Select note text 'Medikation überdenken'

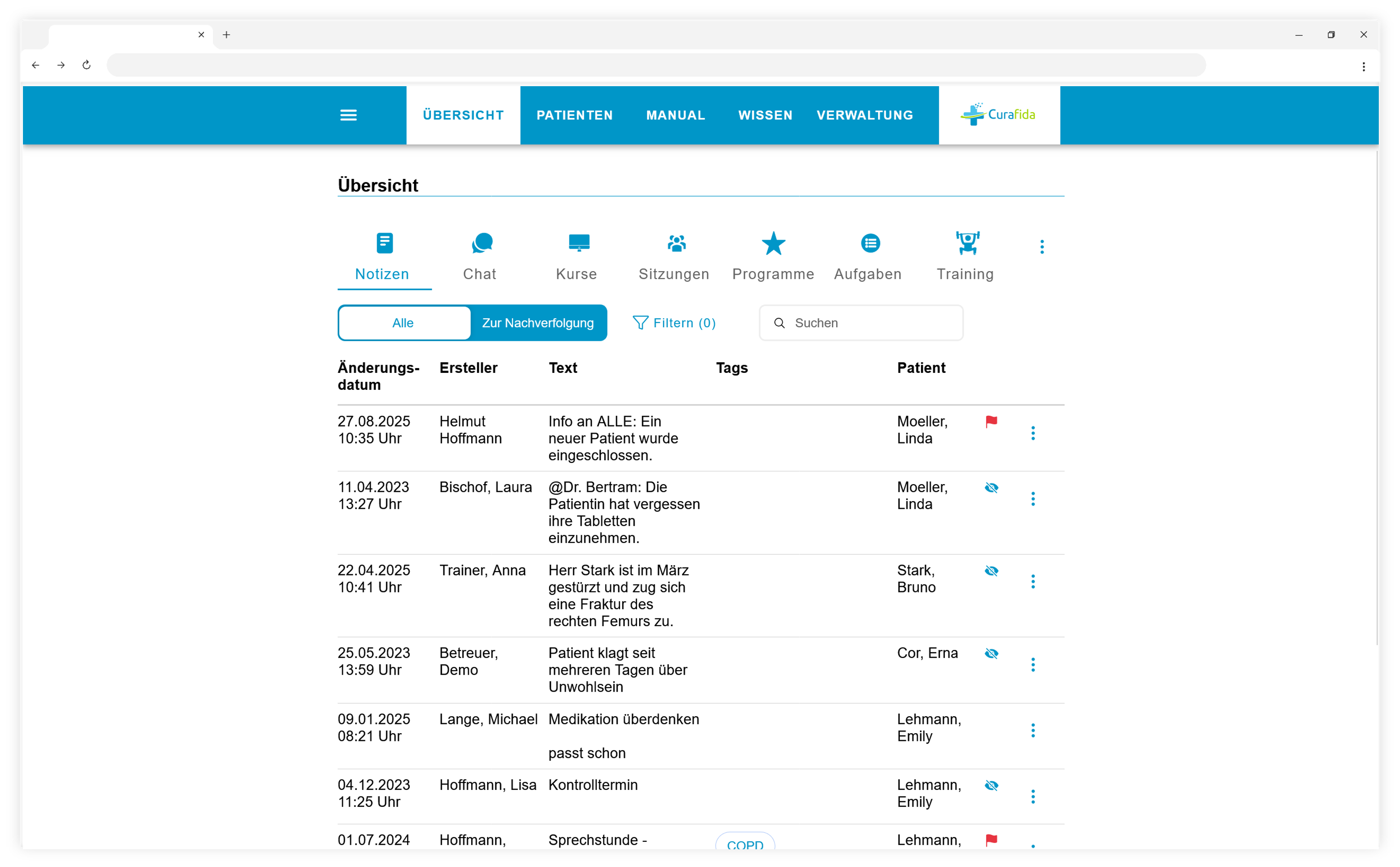tap(624, 720)
